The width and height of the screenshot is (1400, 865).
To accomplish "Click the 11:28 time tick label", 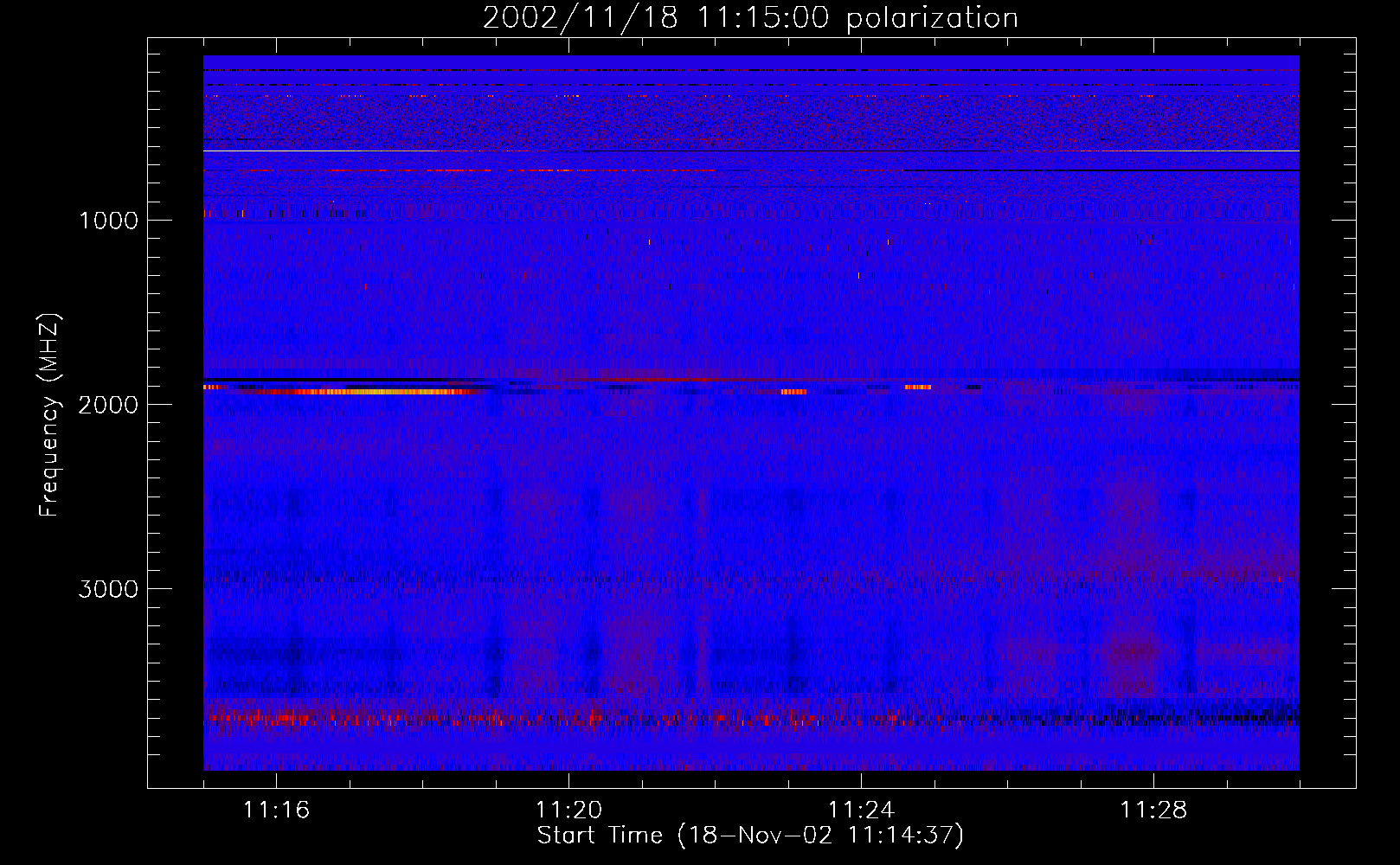I will 1153,811.
